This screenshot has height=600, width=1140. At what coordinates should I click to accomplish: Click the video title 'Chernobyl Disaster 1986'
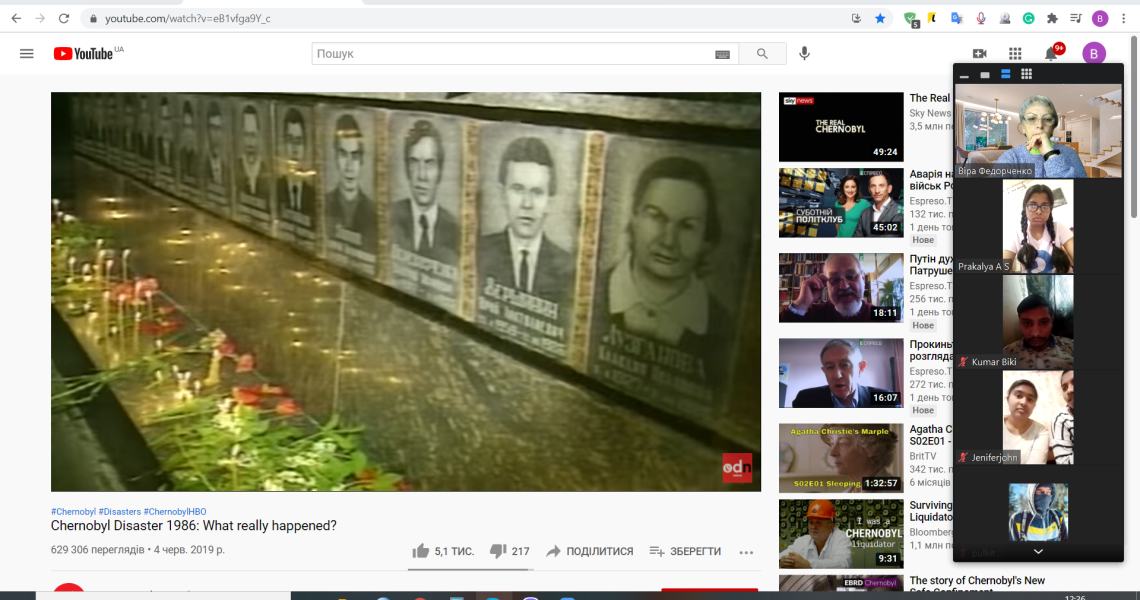(193, 526)
